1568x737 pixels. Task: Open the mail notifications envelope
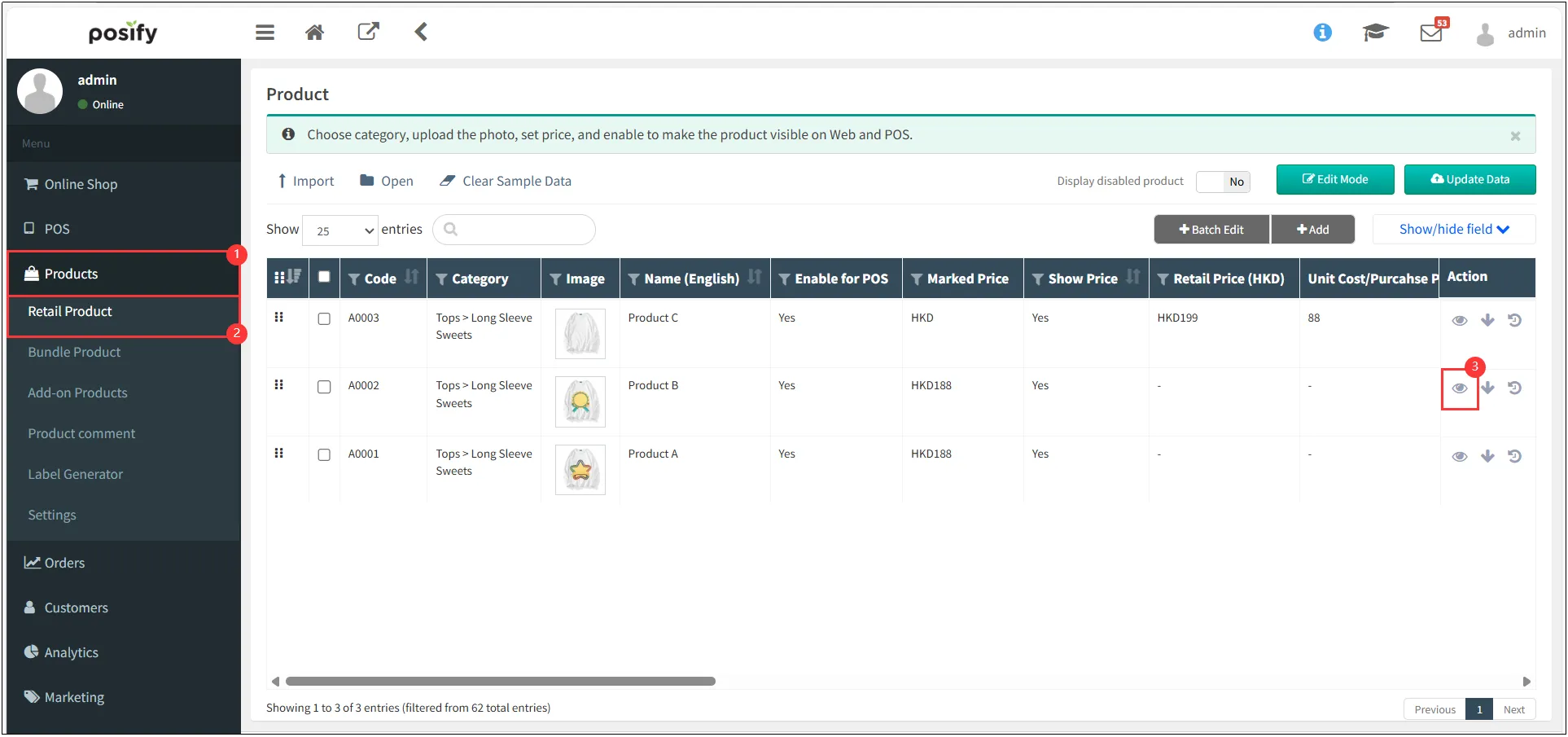click(x=1430, y=33)
